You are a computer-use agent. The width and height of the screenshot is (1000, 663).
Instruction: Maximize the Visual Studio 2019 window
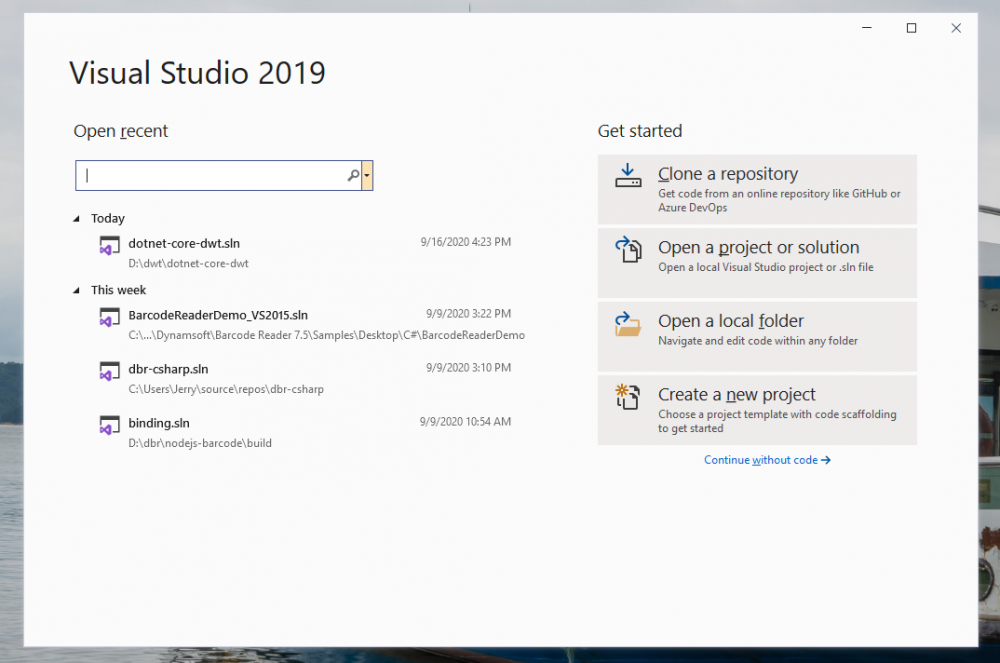pos(911,29)
